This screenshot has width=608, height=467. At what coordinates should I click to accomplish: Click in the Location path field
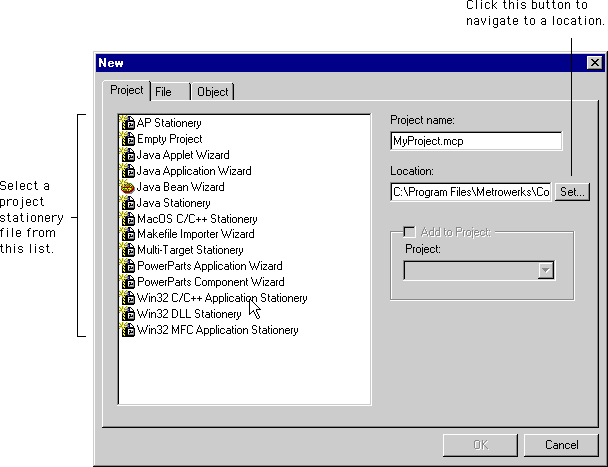[x=471, y=192]
